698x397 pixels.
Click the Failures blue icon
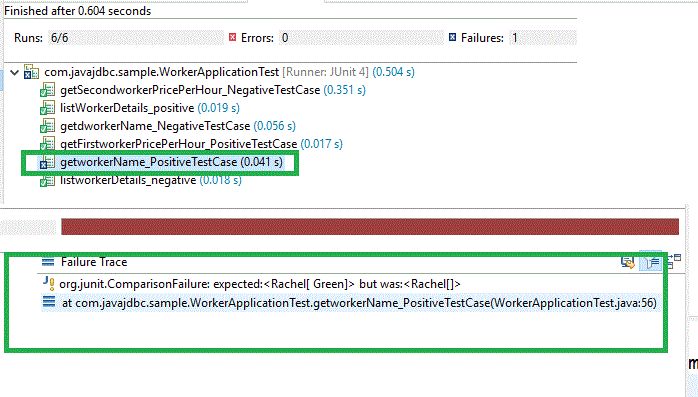452,37
